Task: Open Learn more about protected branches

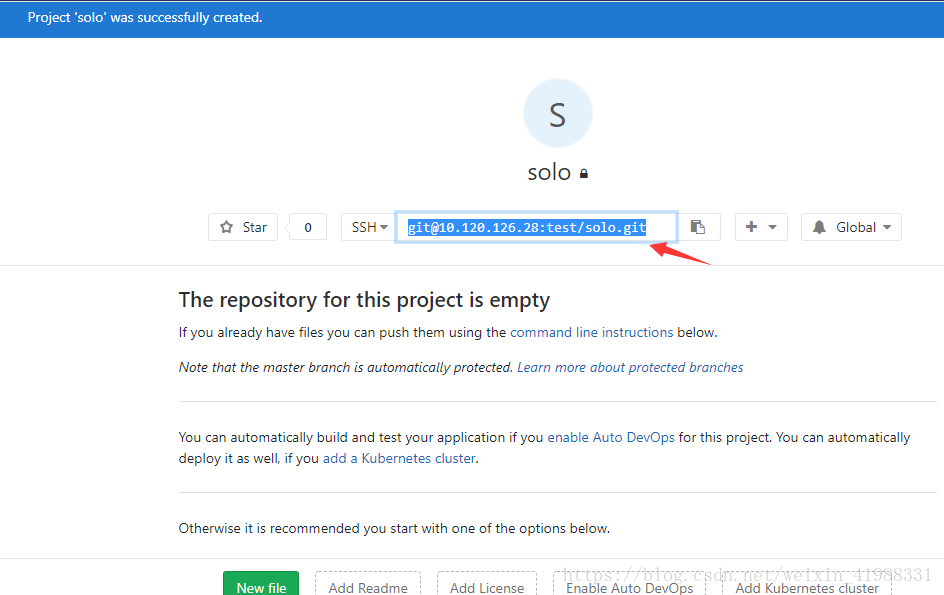Action: coord(630,367)
